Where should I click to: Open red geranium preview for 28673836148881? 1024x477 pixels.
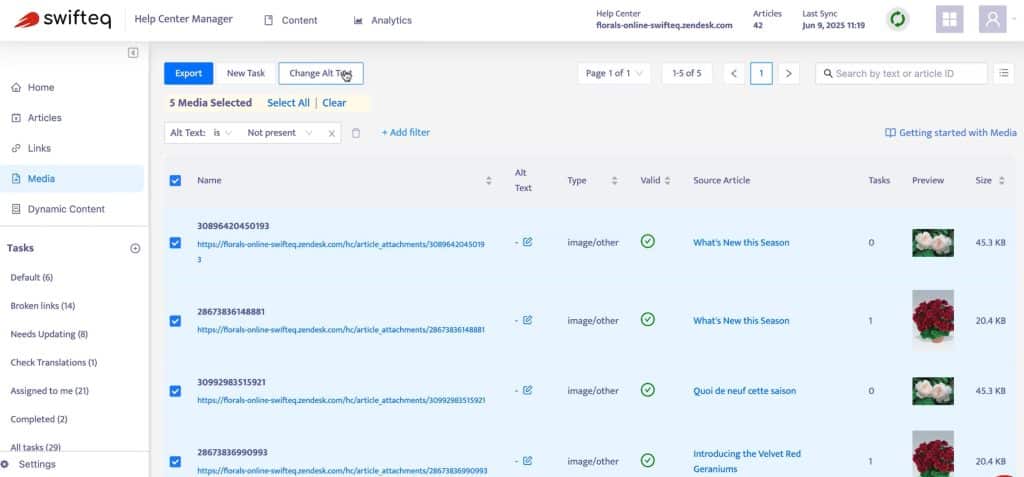[x=933, y=320]
